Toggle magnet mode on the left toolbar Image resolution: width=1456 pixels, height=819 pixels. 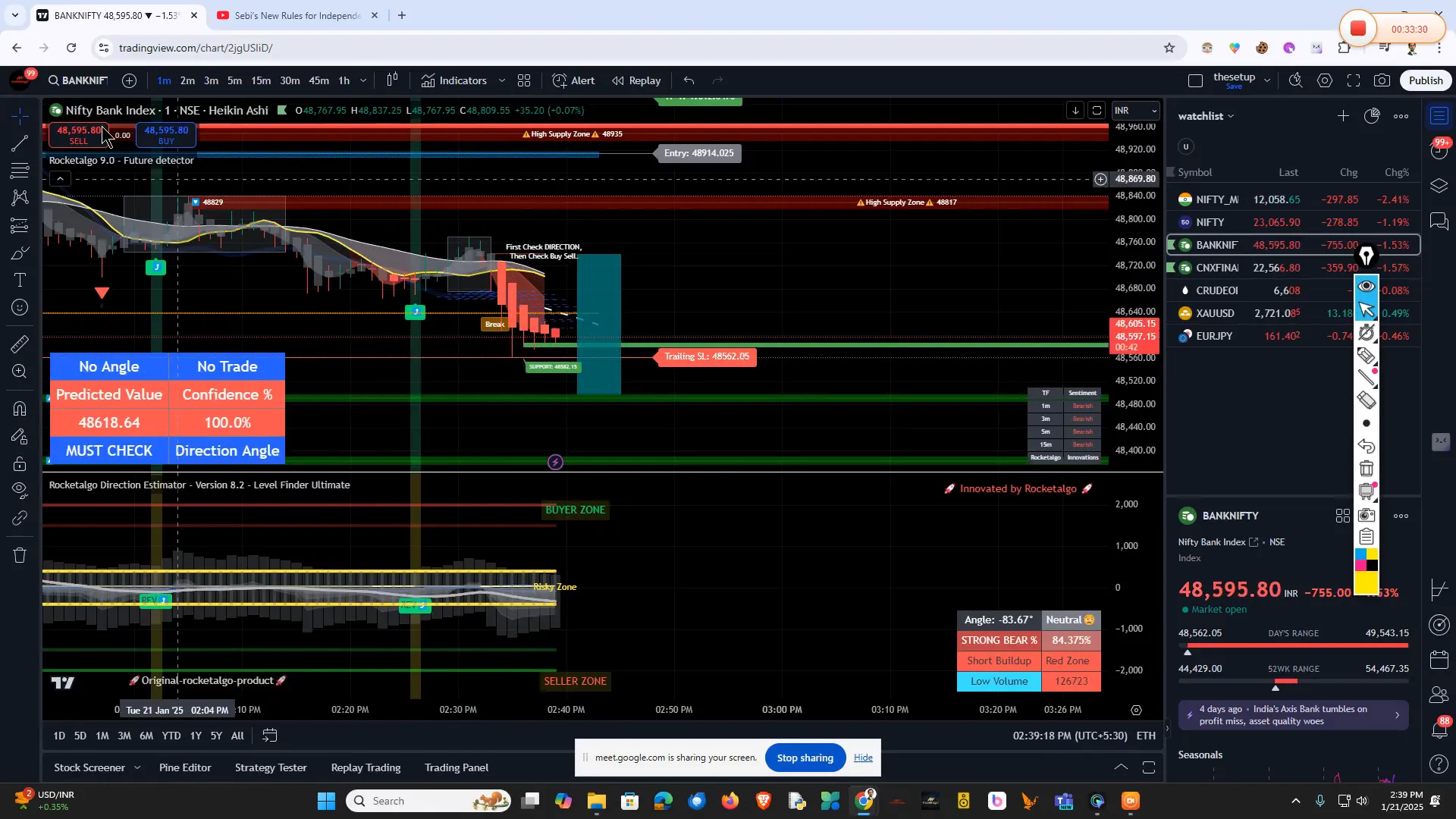tap(20, 409)
